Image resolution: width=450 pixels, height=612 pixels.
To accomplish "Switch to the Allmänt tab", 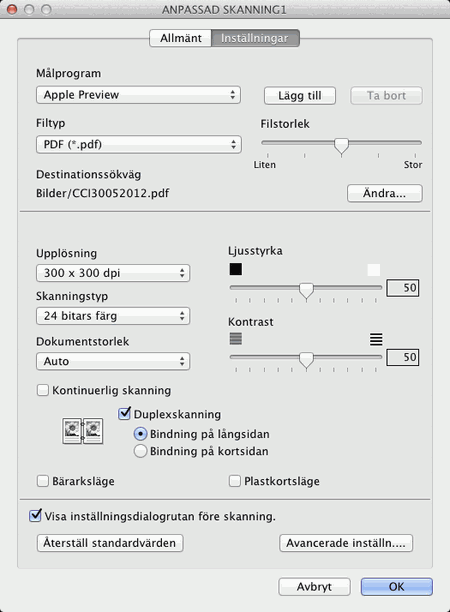I will tap(181, 38).
